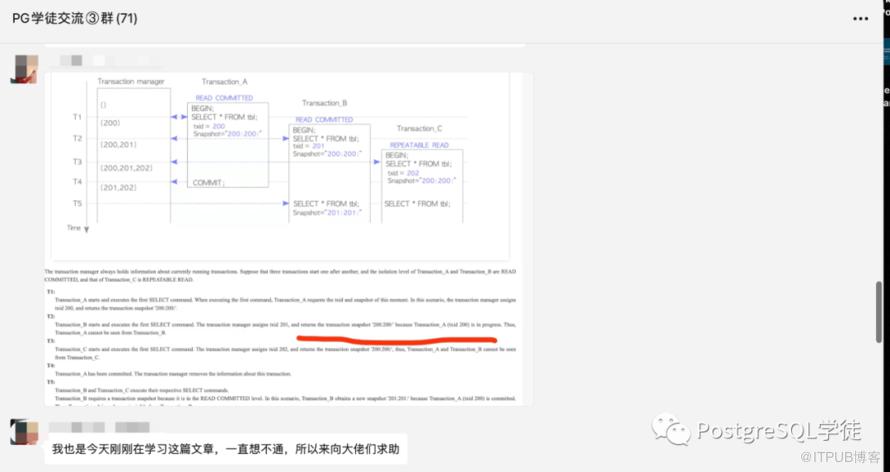Click the Transaction manager column heading
890x472 pixels.
click(x=132, y=81)
